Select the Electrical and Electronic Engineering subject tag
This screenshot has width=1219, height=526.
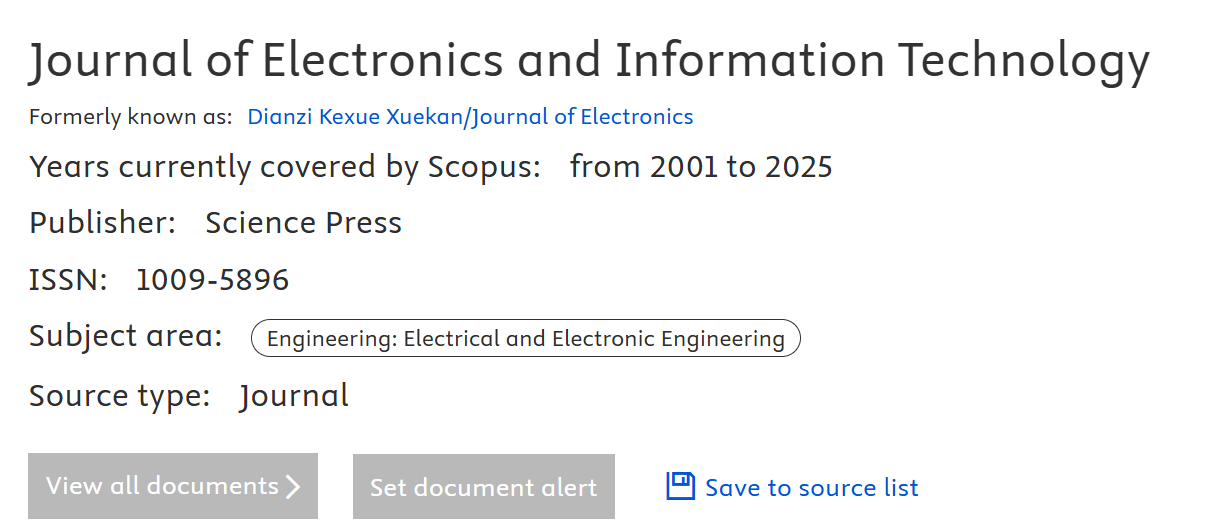point(525,339)
